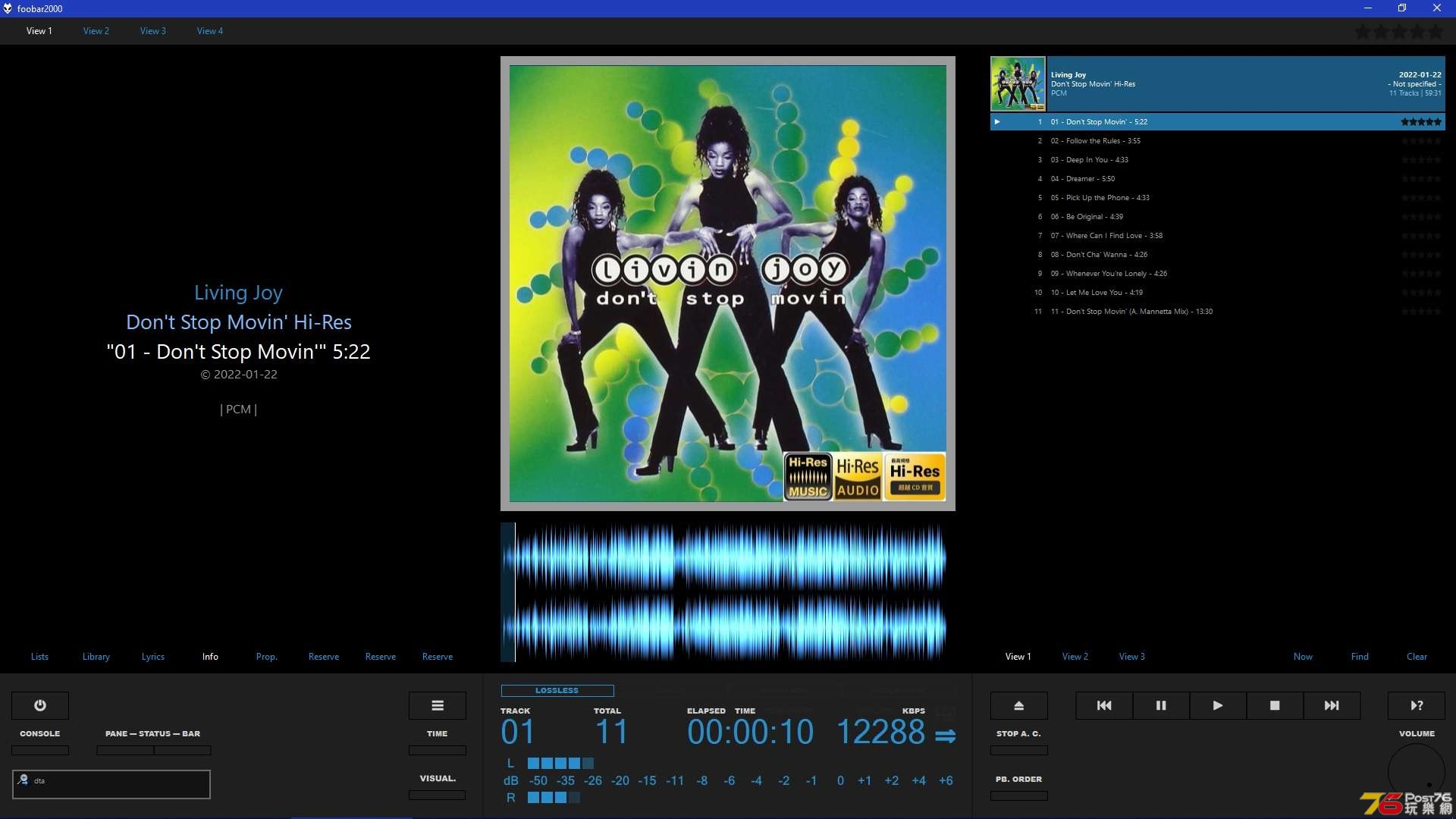
Task: Select View 3 below the playlist panel
Action: [1132, 657]
